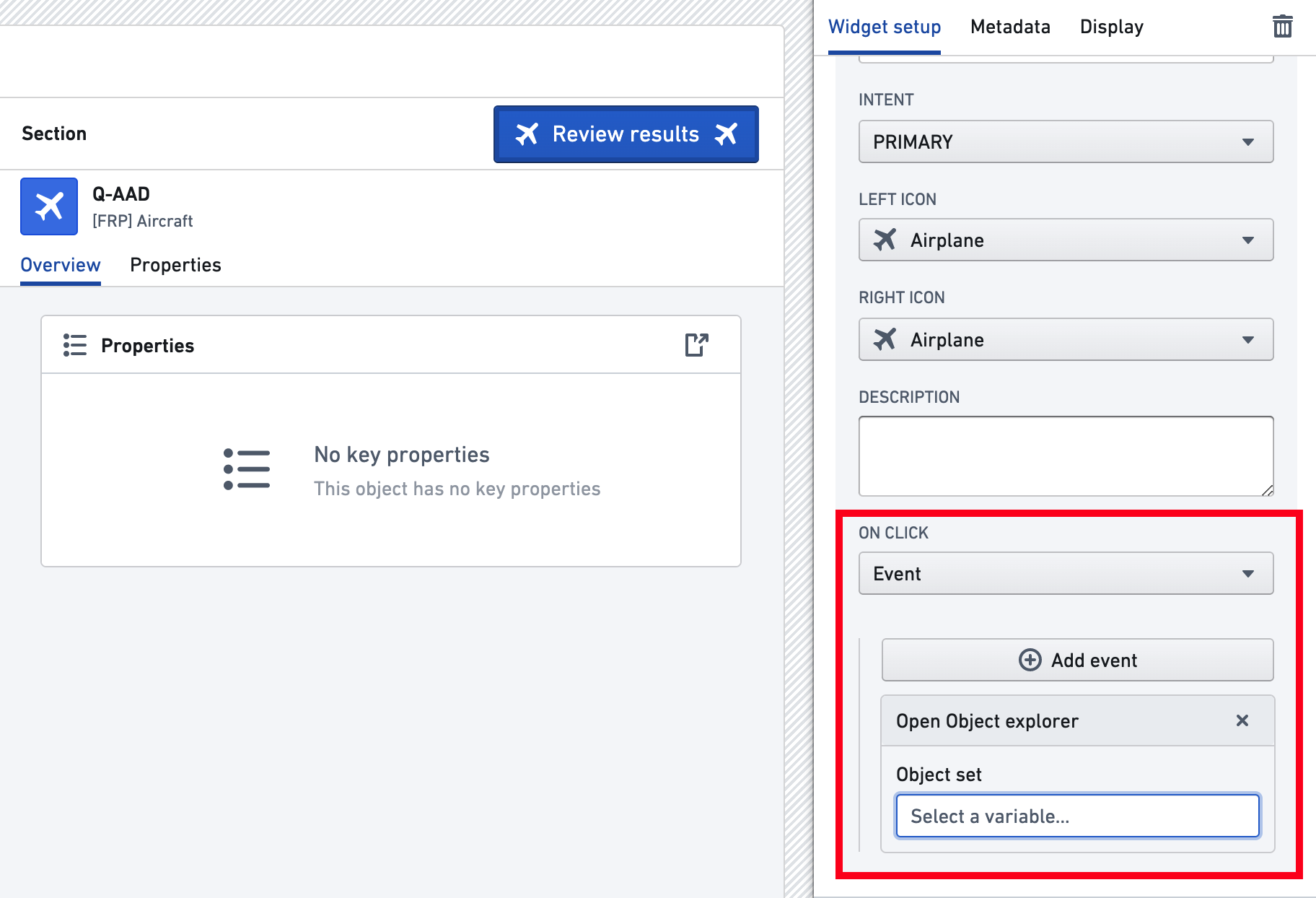This screenshot has width=1316, height=898.
Task: Click inside the Description text area
Action: [x=1066, y=456]
